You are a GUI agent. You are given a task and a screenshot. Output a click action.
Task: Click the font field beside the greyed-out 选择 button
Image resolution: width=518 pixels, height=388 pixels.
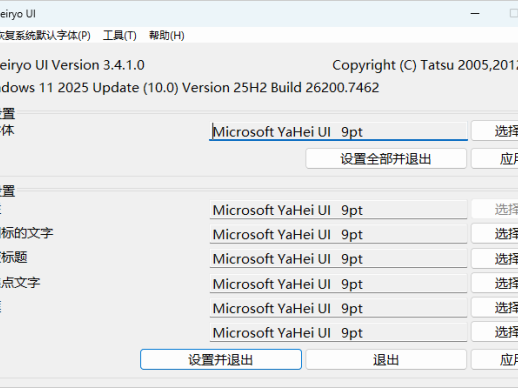click(338, 210)
